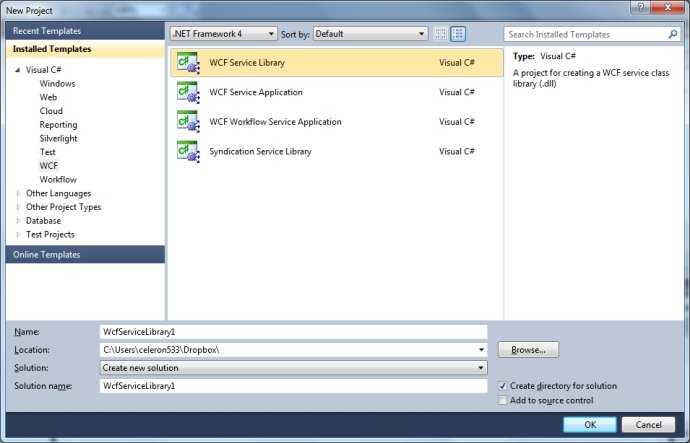This screenshot has width=690, height=443.
Task: Select the Reporting category
Action: (58, 125)
